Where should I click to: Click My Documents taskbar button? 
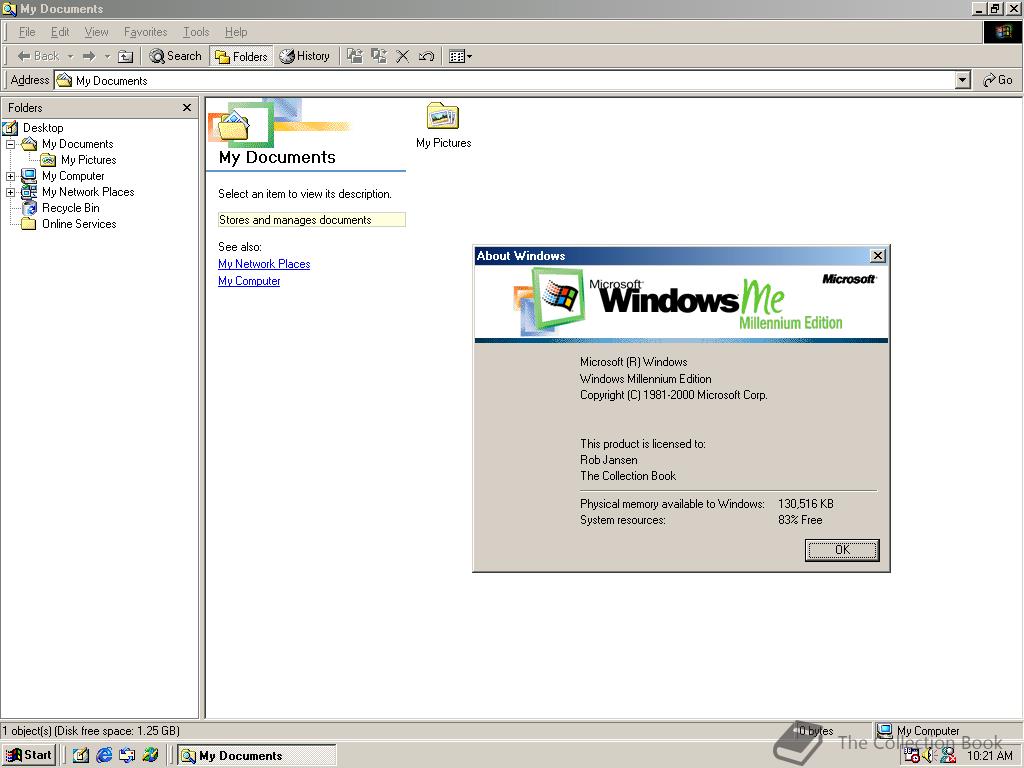tap(257, 756)
